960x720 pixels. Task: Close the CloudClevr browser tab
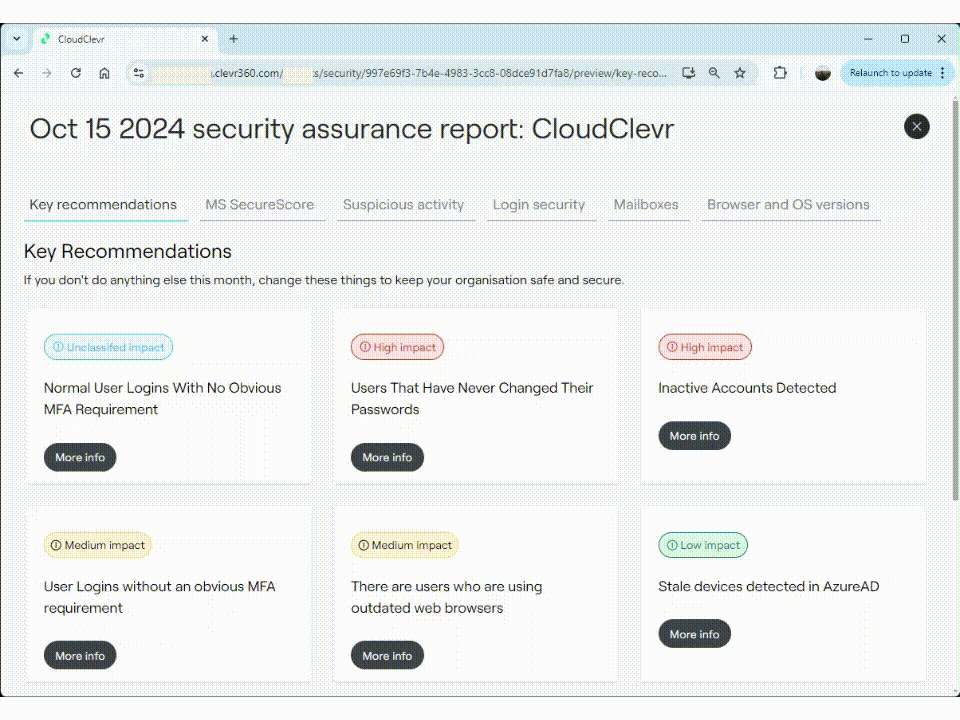click(204, 39)
